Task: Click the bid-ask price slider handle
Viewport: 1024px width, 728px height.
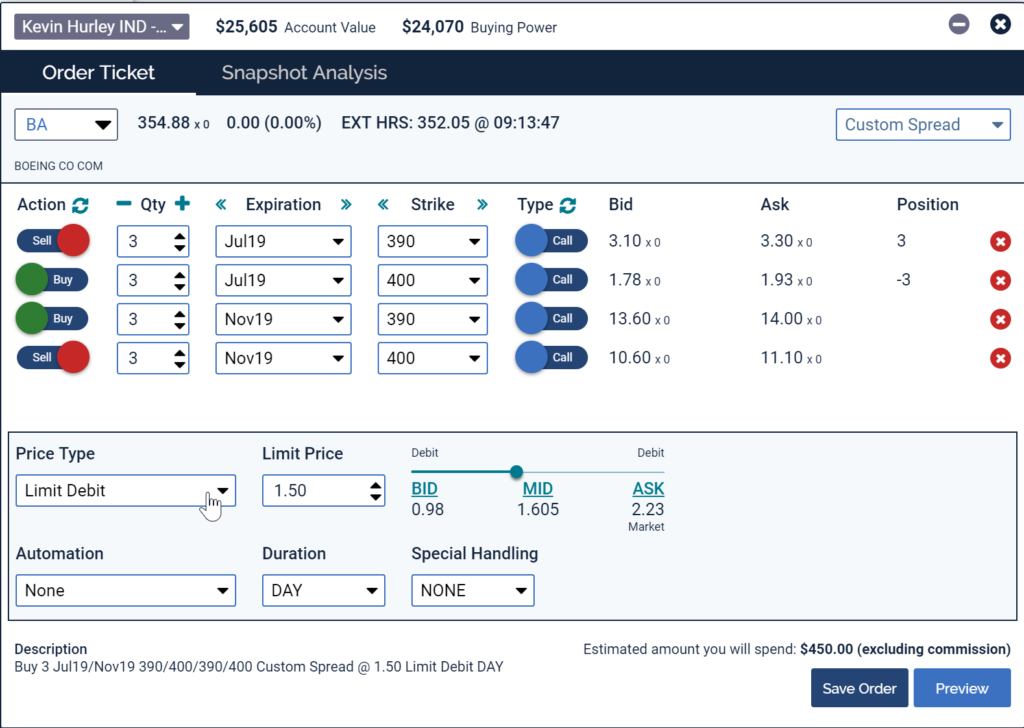Action: coord(516,472)
